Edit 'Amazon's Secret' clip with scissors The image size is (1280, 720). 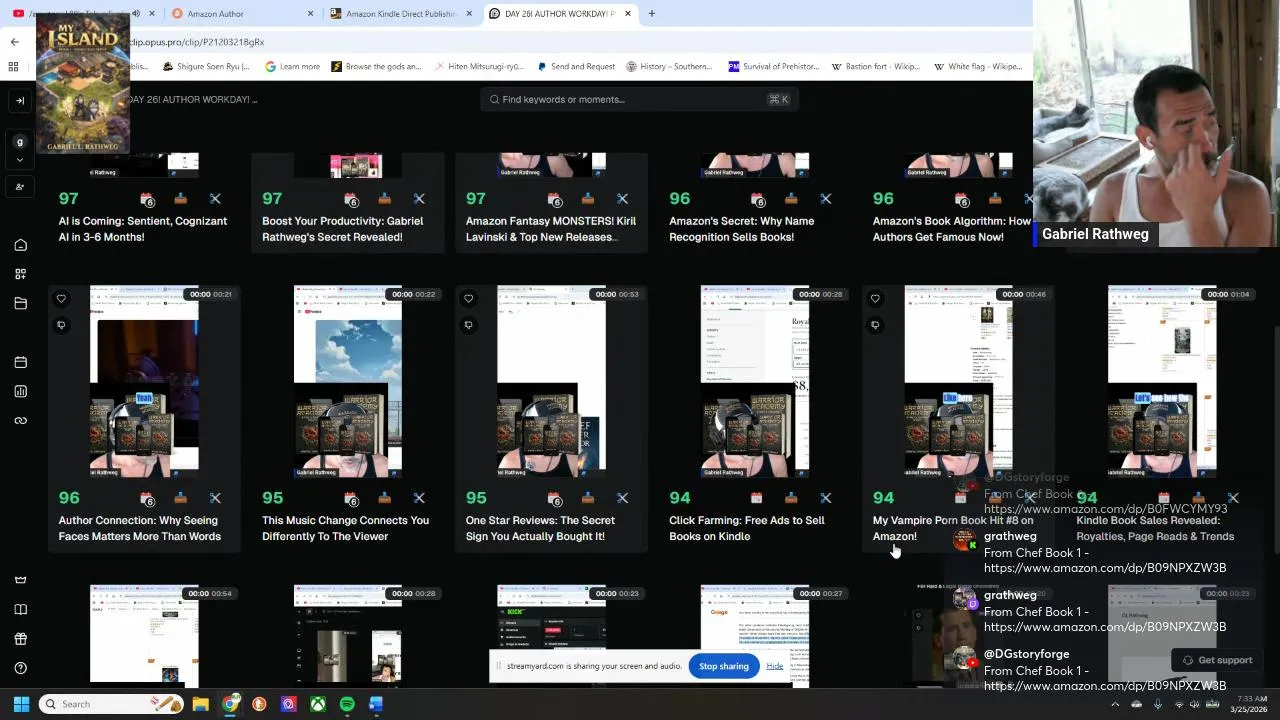(x=826, y=199)
